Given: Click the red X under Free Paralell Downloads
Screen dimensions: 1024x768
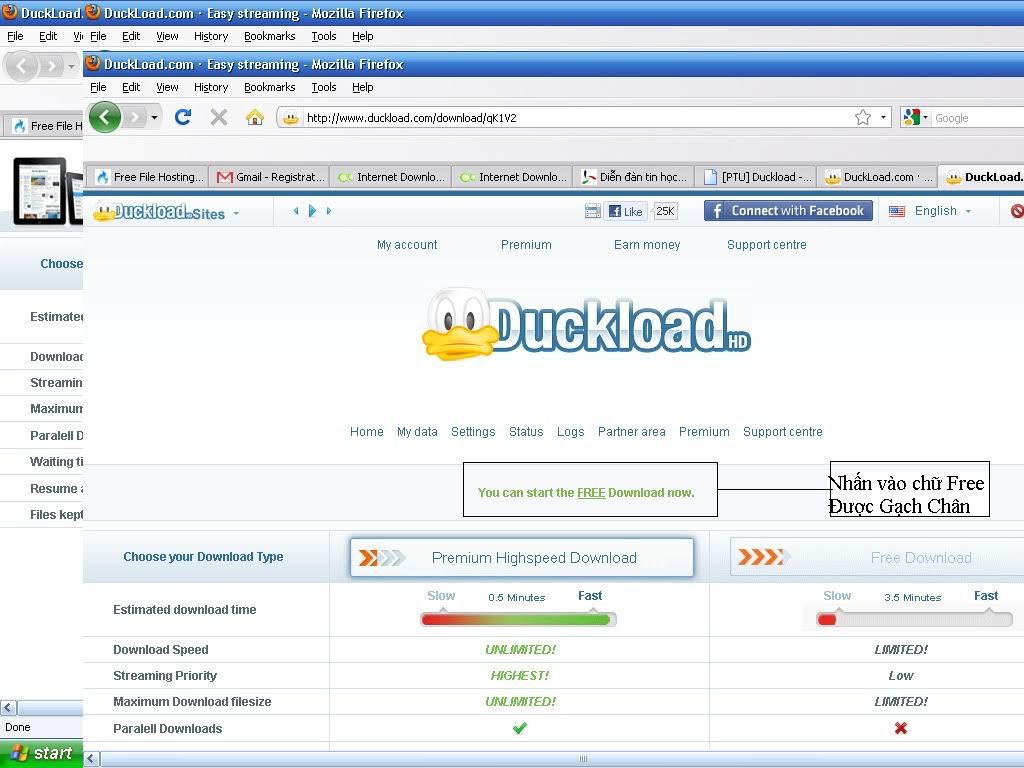Looking at the screenshot, I should click(x=901, y=728).
